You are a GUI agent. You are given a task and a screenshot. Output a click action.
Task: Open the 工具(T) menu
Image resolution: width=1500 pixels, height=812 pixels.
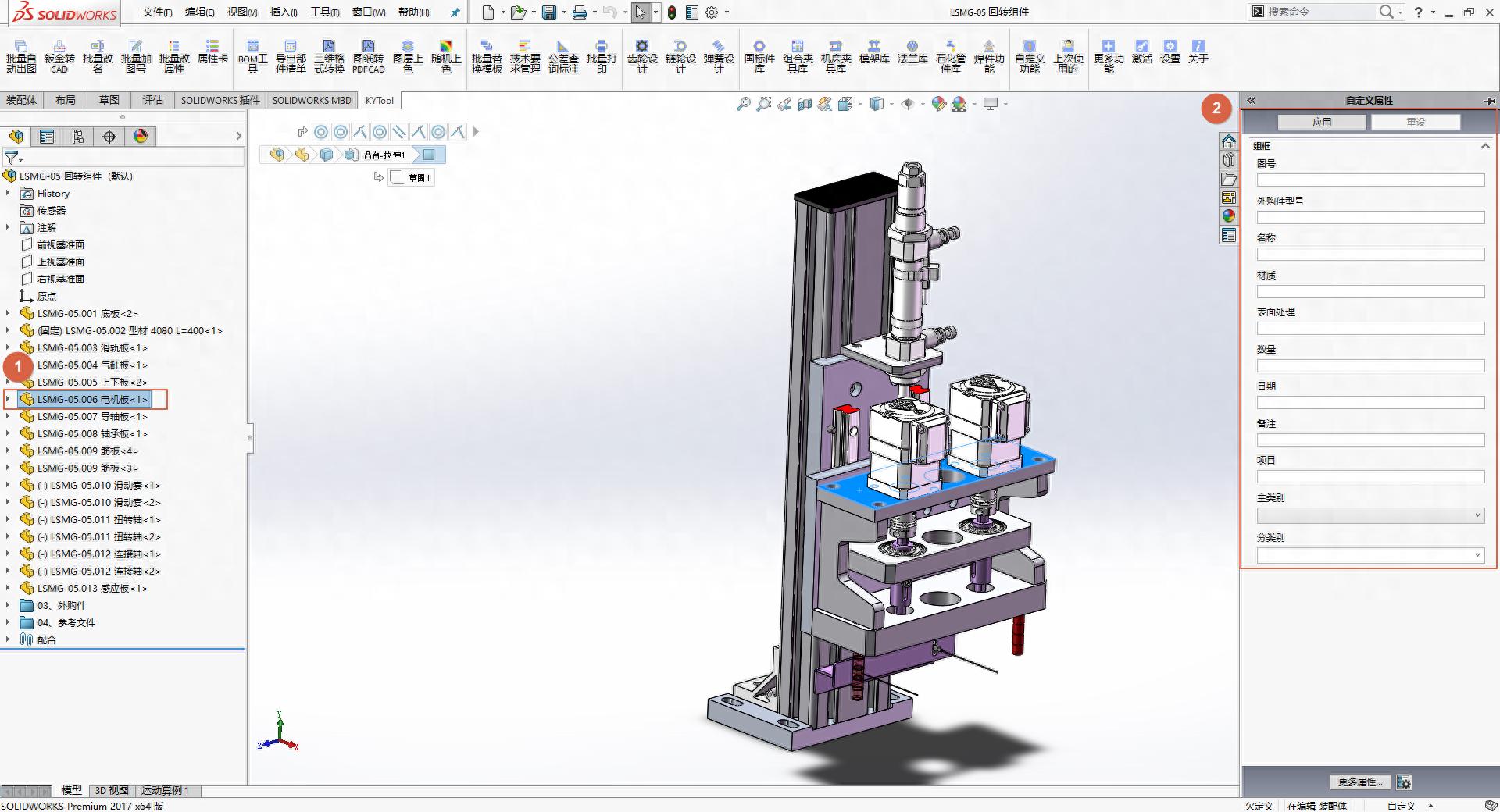pos(324,12)
